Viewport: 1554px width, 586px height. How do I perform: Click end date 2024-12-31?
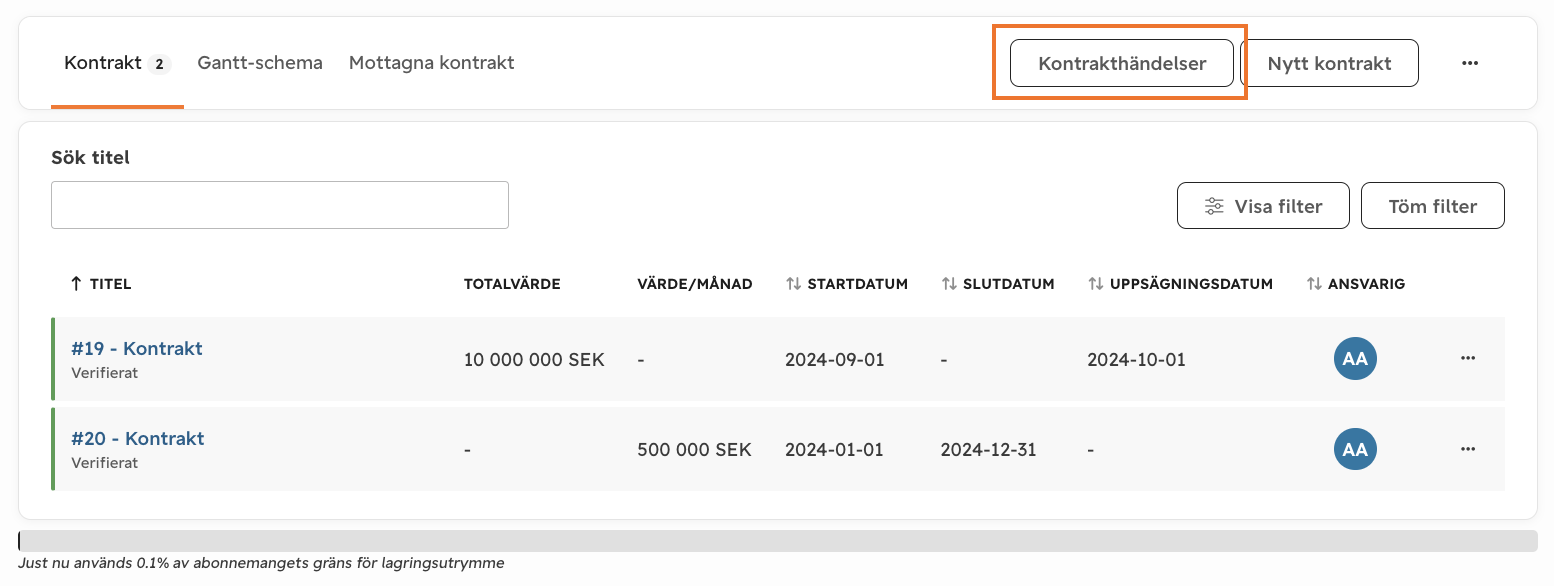[989, 449]
